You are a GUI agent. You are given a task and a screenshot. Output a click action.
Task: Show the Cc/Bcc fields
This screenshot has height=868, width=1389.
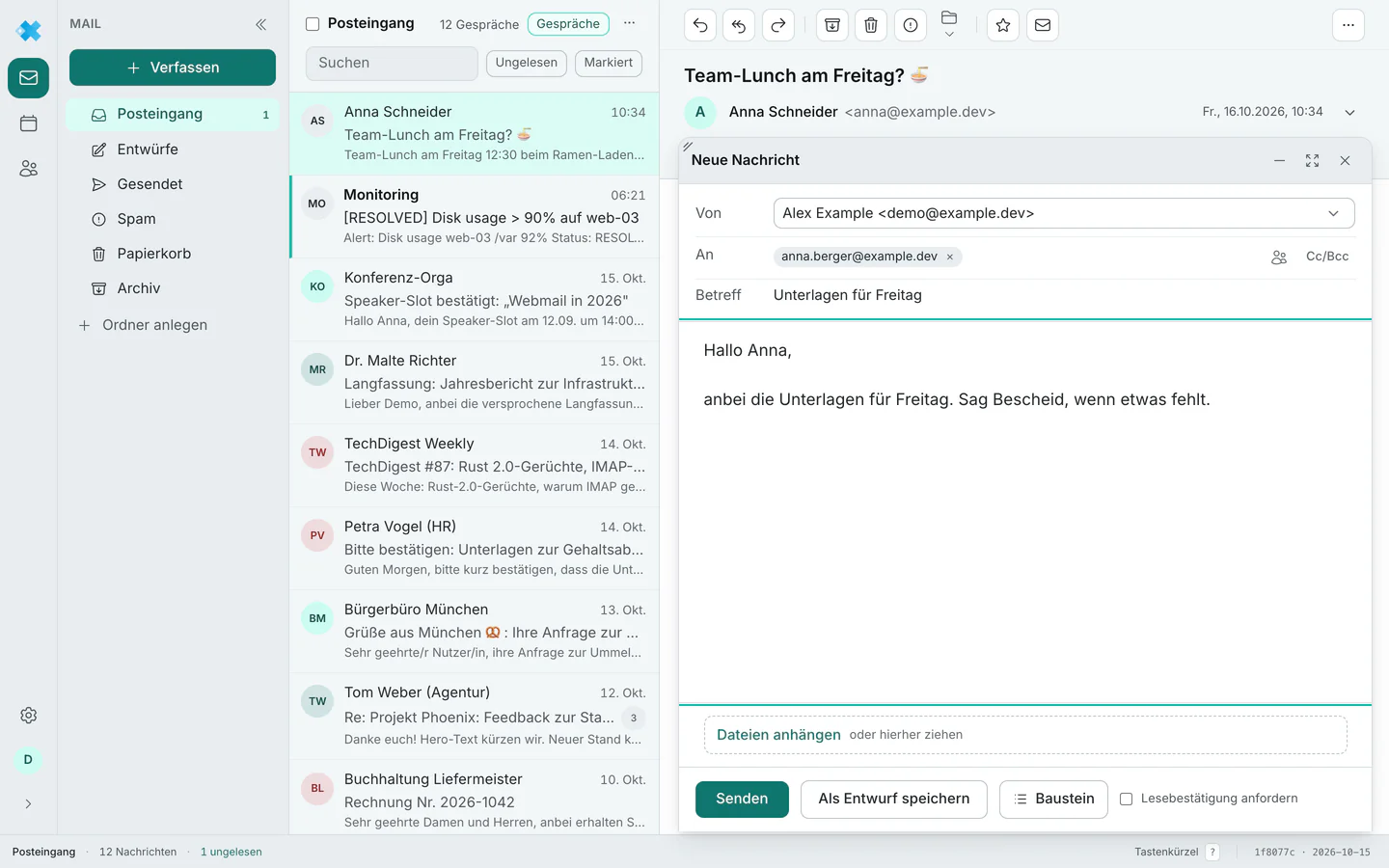(x=1327, y=257)
